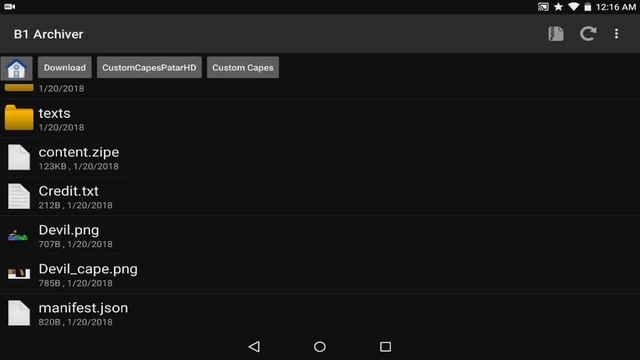640x360 pixels.
Task: Go to home directory via house icon
Action: 16,68
